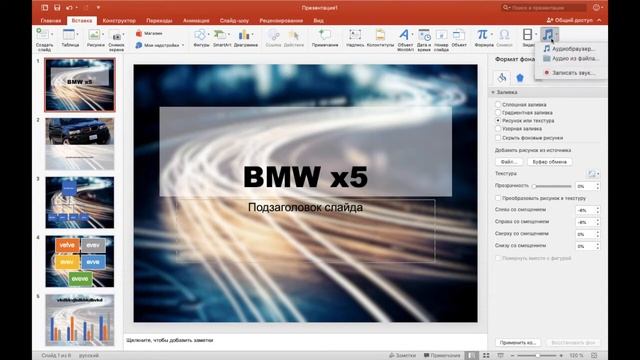
Task: Click the Дата и время icon
Action: click(x=424, y=35)
